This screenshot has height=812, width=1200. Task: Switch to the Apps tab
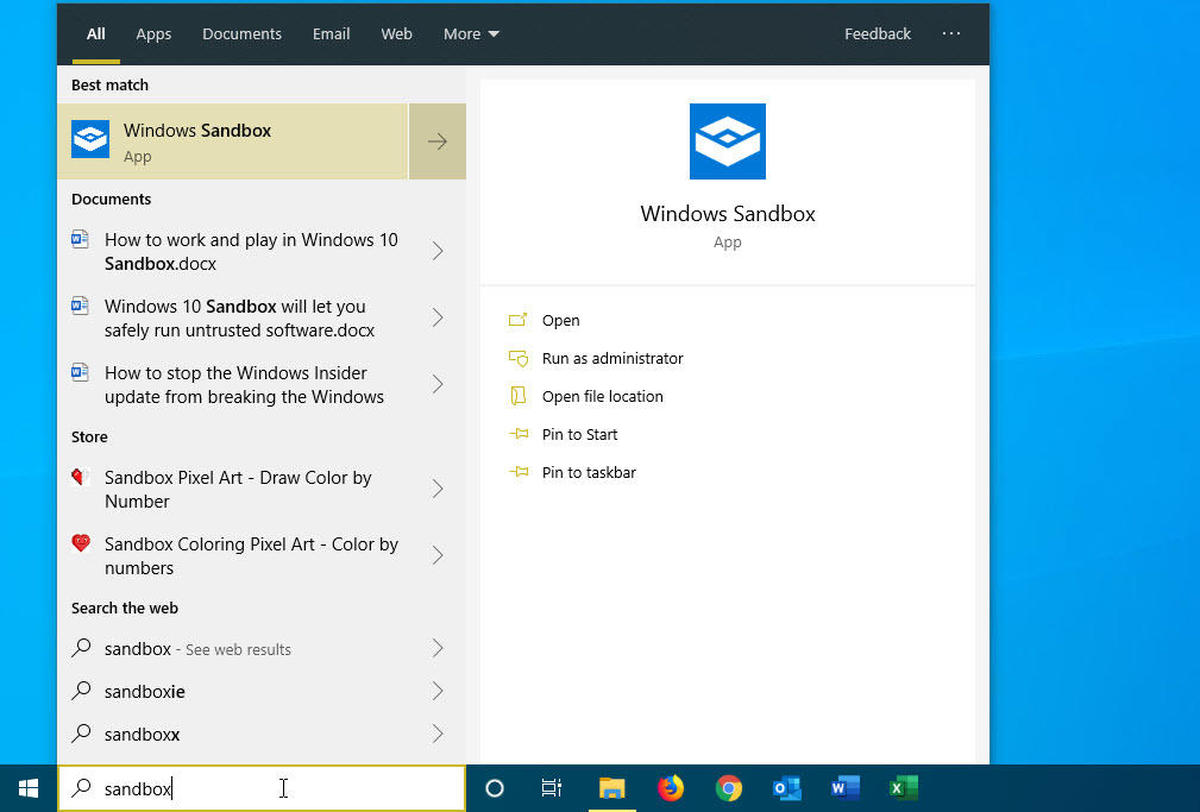153,33
